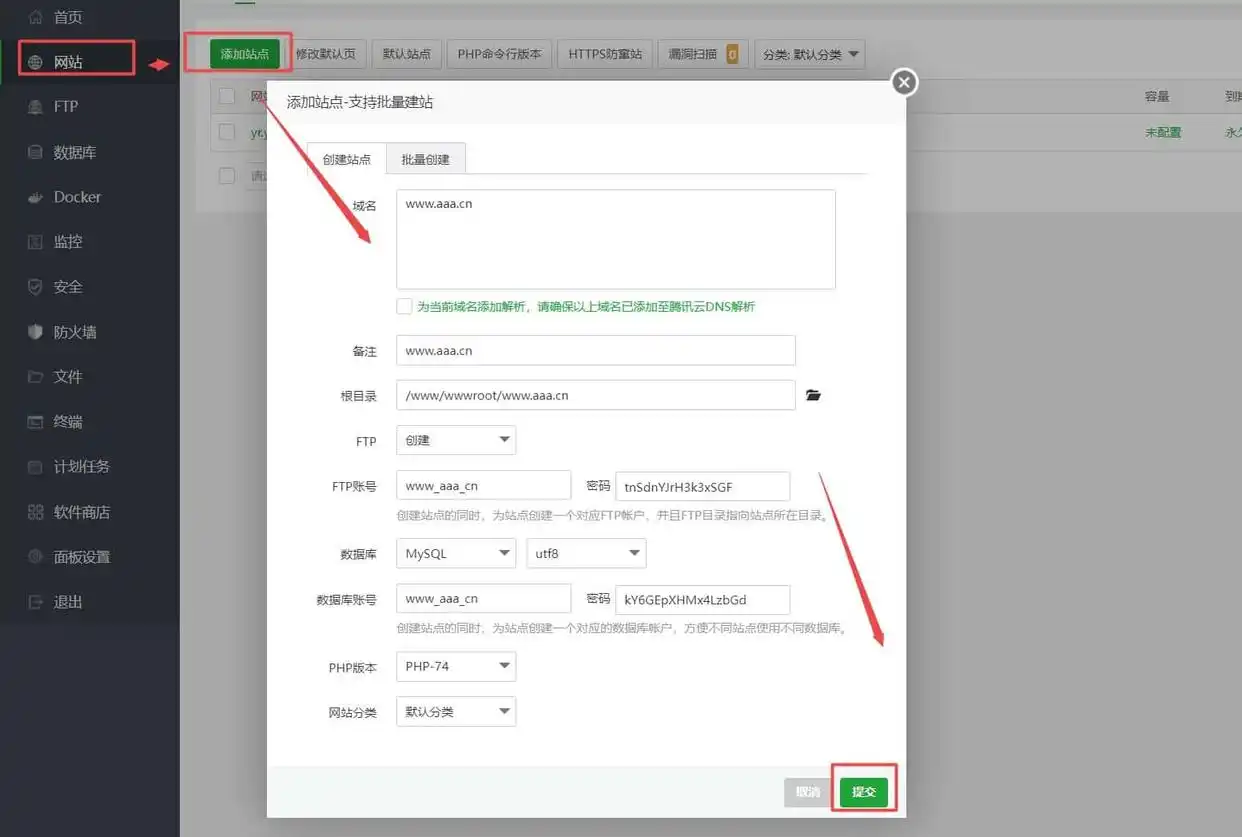The width and height of the screenshot is (1242, 837).
Task: Click the 退出 logout icon
Action: click(x=36, y=602)
